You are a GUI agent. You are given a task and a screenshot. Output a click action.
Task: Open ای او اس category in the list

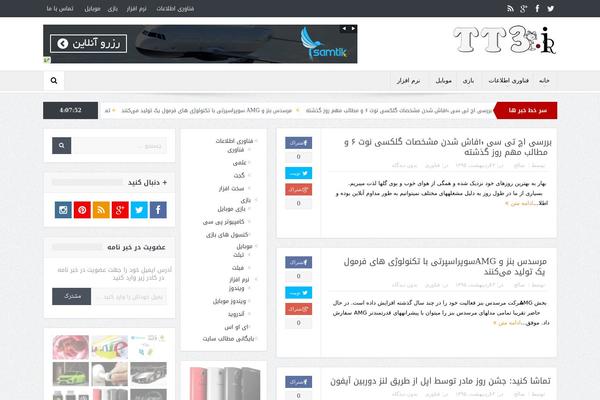click(x=236, y=327)
